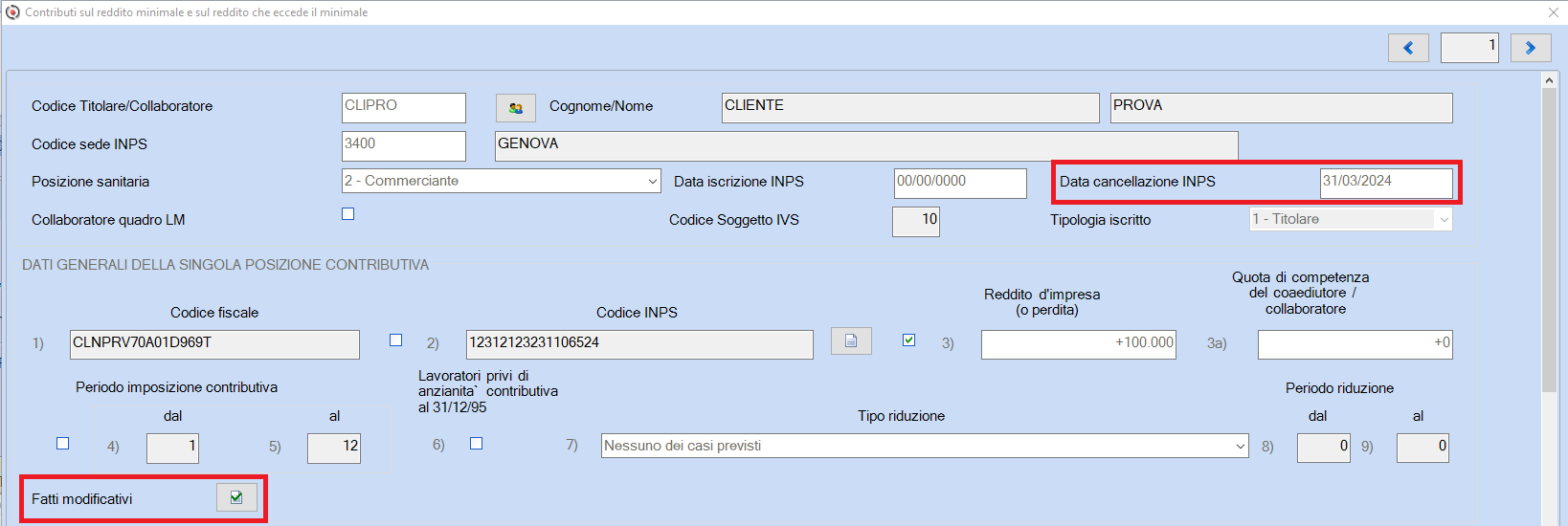Open the person lookup icon next to CLIPRO
1568x526 pixels.
tap(516, 108)
